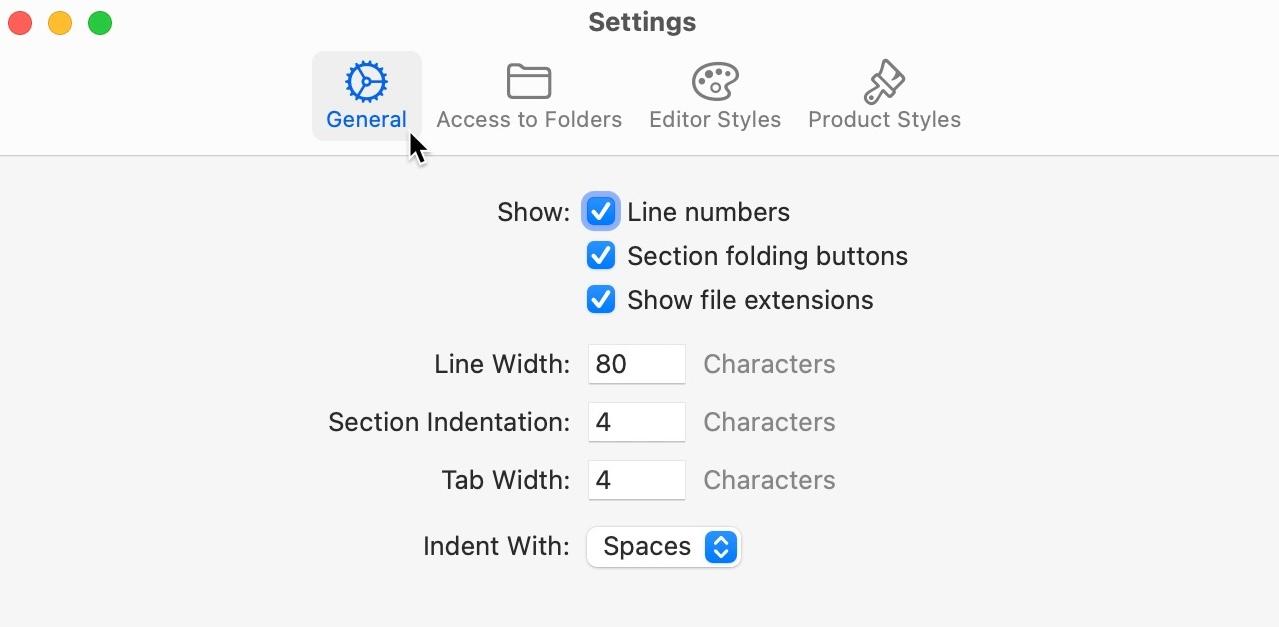This screenshot has height=627, width=1279.
Task: Click into the Section Indentation field
Action: (x=637, y=422)
